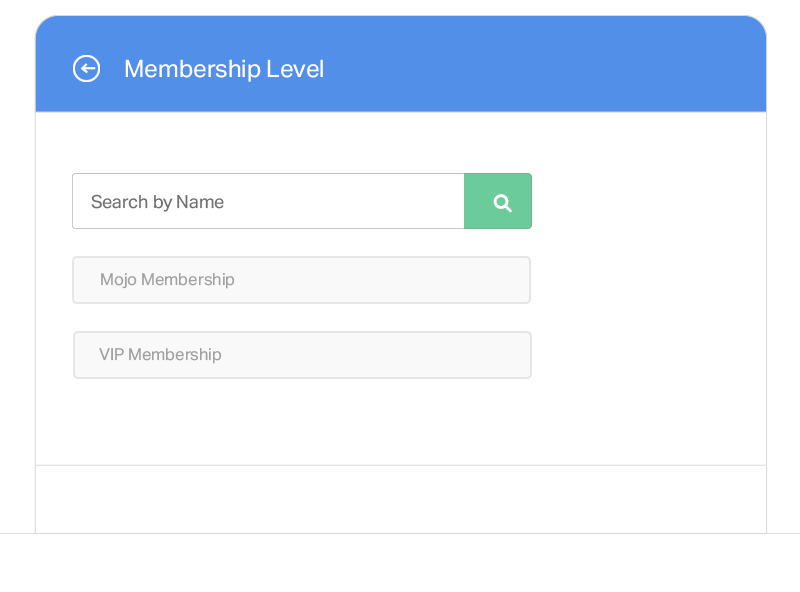Viewport: 800px width, 592px height.
Task: Choose the VIP Membership option
Action: (303, 355)
